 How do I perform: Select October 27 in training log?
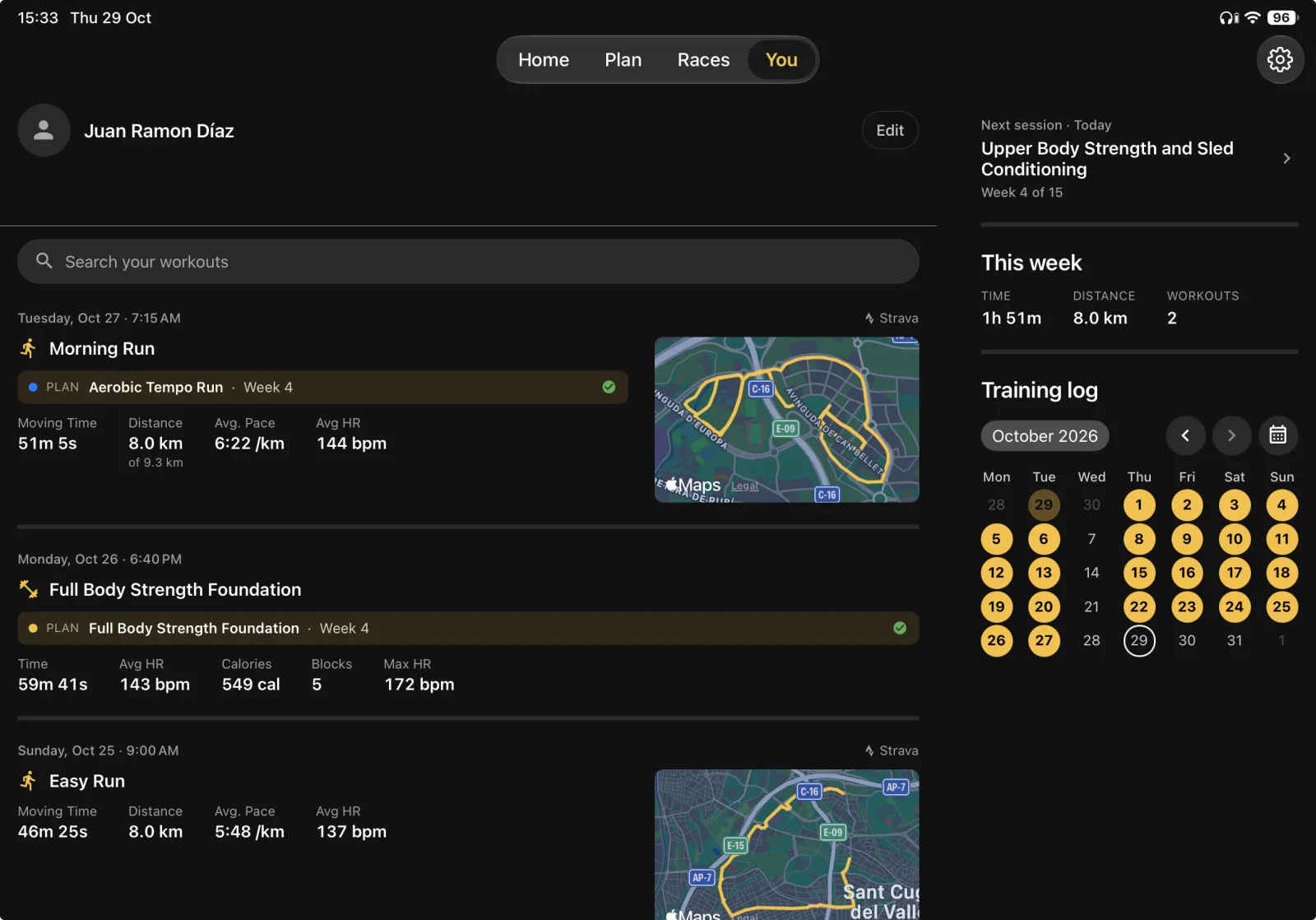[x=1044, y=640]
